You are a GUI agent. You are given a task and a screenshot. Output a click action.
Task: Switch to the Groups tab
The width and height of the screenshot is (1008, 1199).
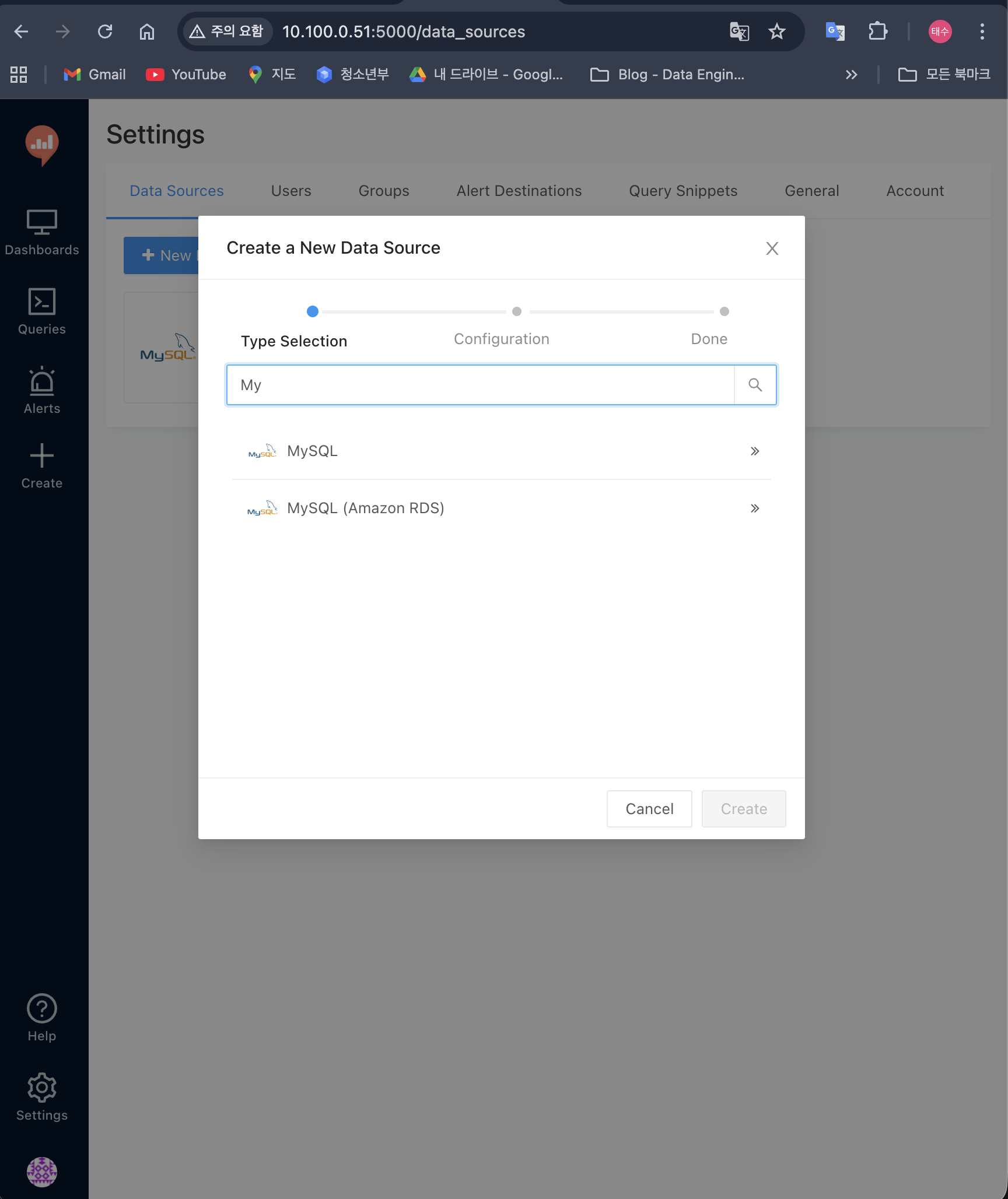click(384, 191)
